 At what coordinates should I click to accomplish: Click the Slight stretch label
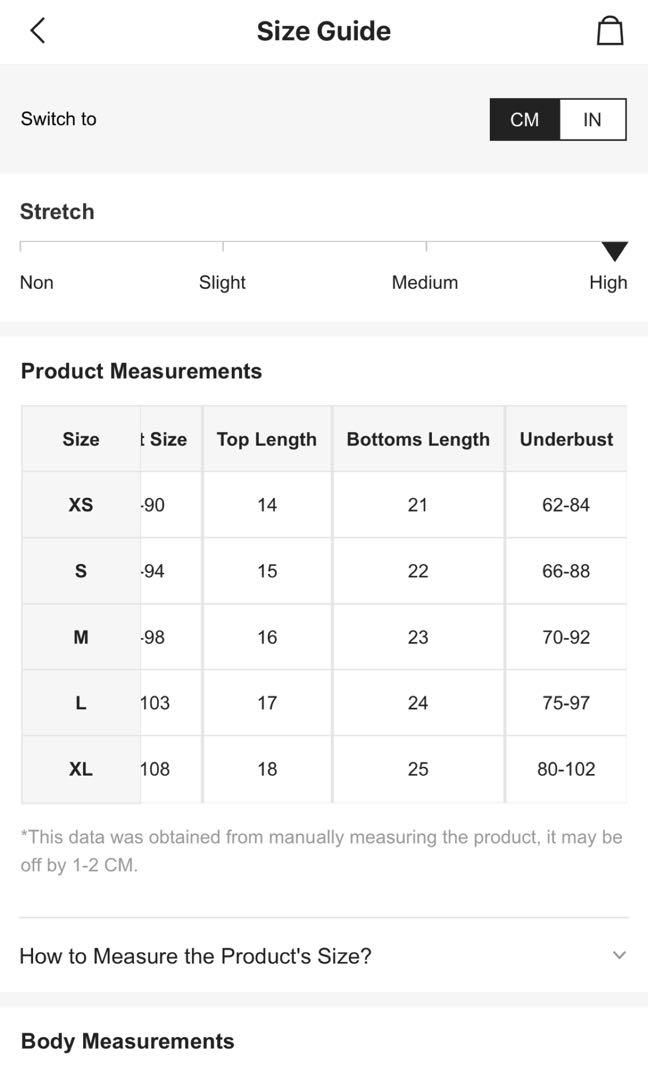coord(222,283)
